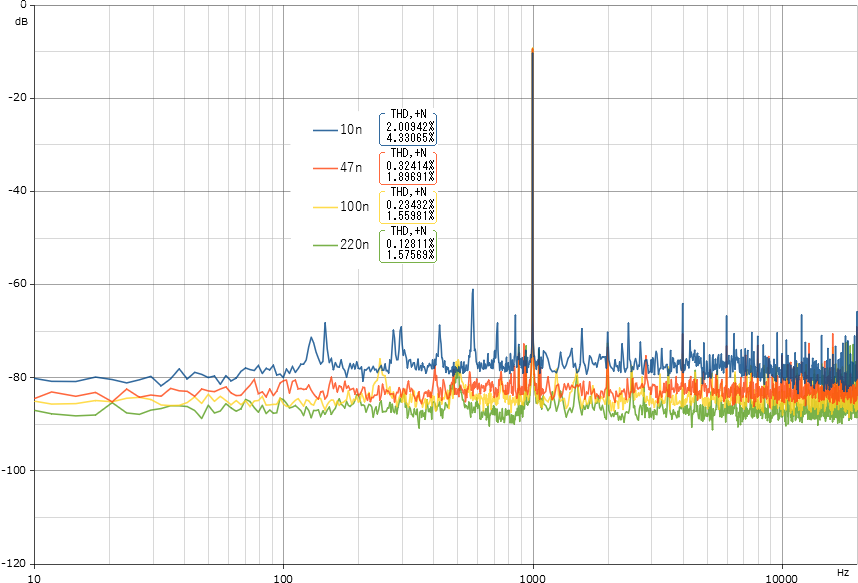This screenshot has width=858, height=583.
Task: Click the 100 x-axis frequency label
Action: point(283,578)
